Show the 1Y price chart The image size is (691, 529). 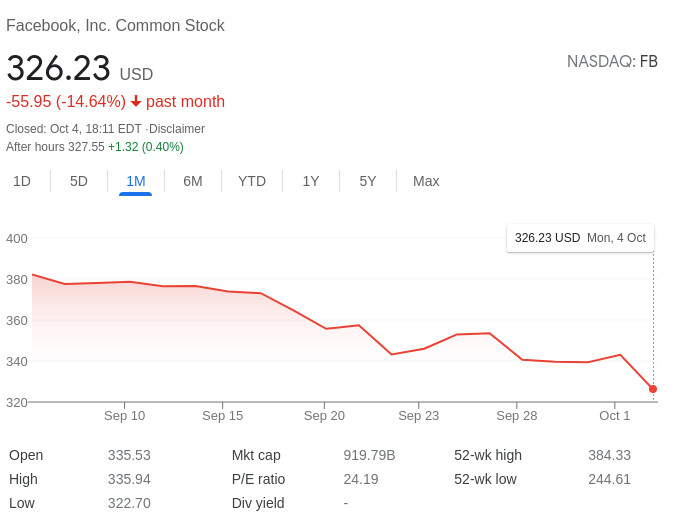tap(311, 181)
